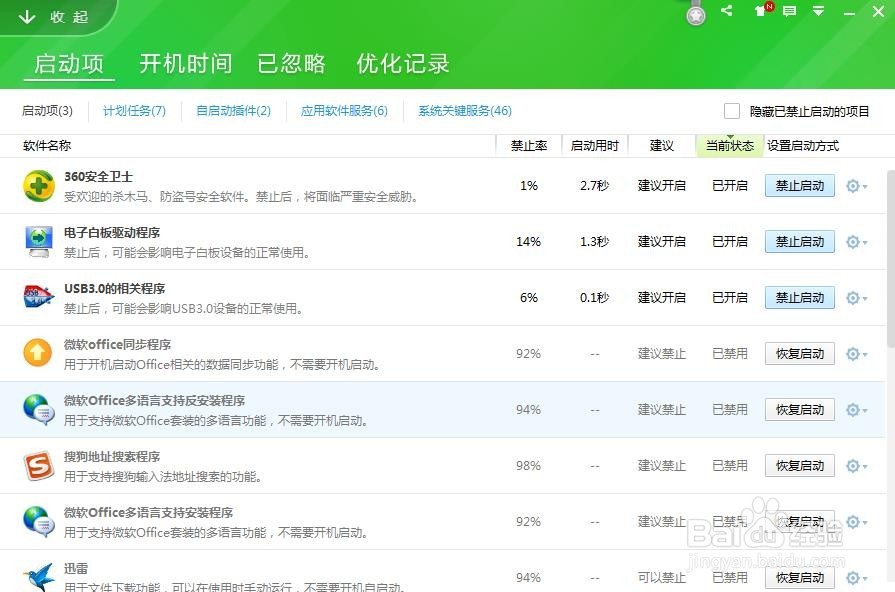
Task: Open the feedback message icon
Action: 789,11
